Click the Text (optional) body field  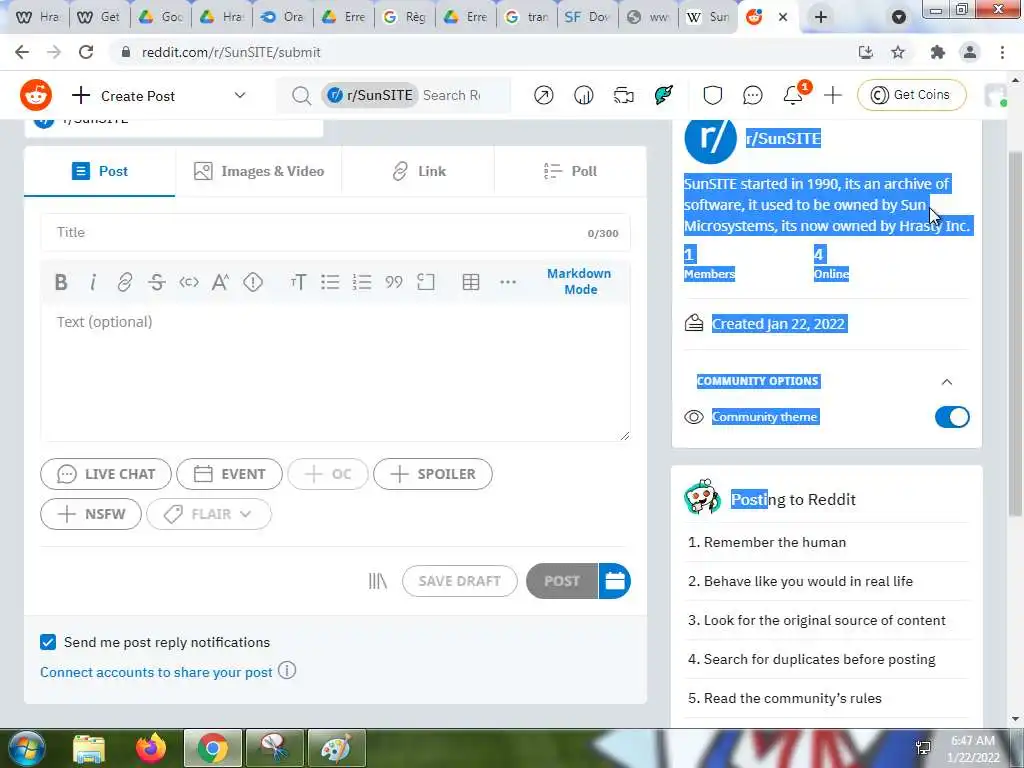335,374
